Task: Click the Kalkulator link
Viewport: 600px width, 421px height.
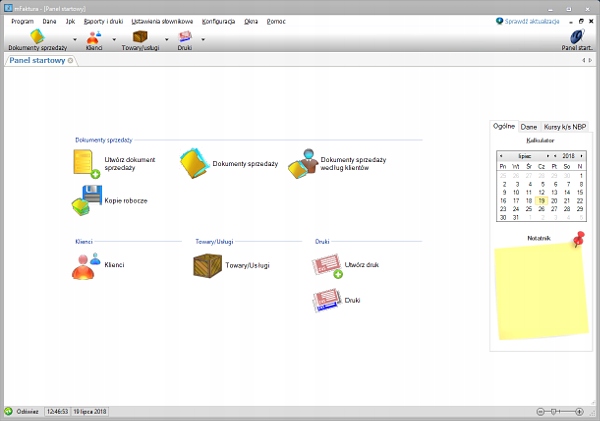Action: click(x=539, y=143)
